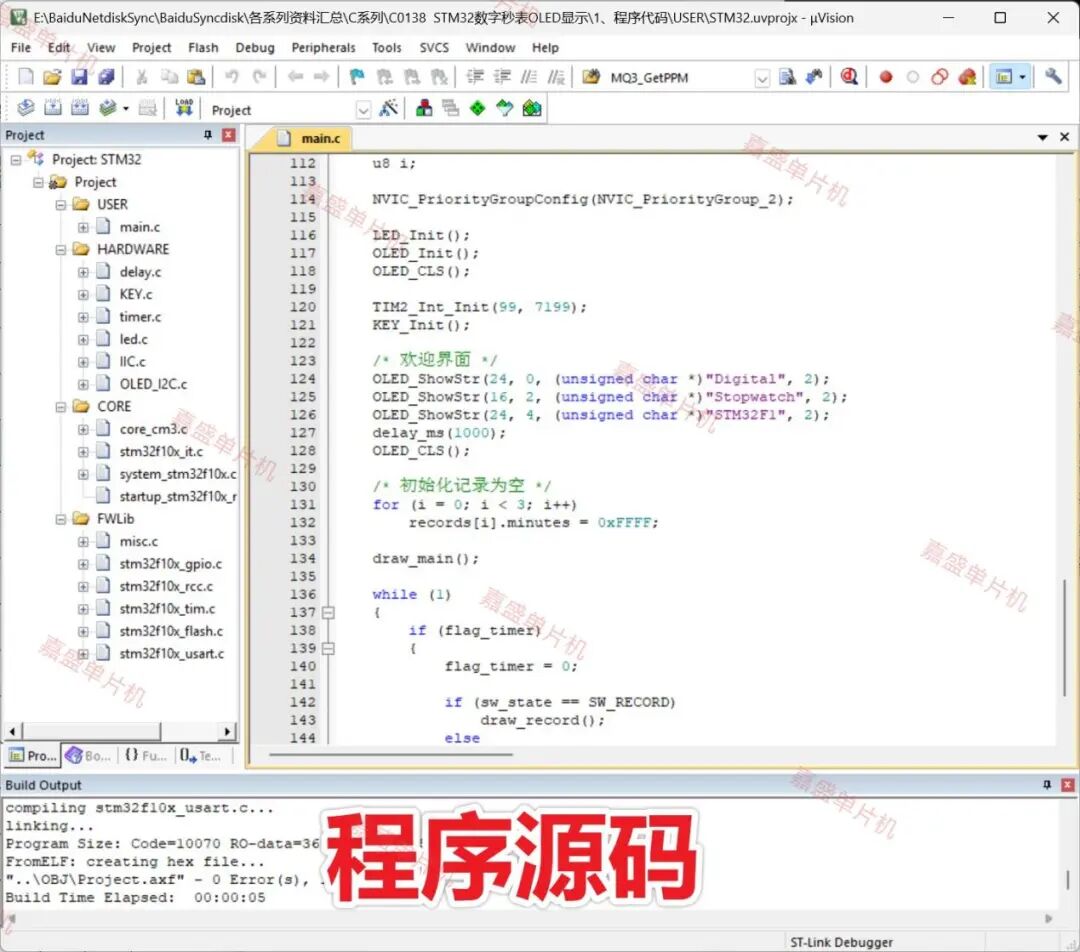The width and height of the screenshot is (1080, 952).
Task: Indent the selected lines
Action: point(475,76)
